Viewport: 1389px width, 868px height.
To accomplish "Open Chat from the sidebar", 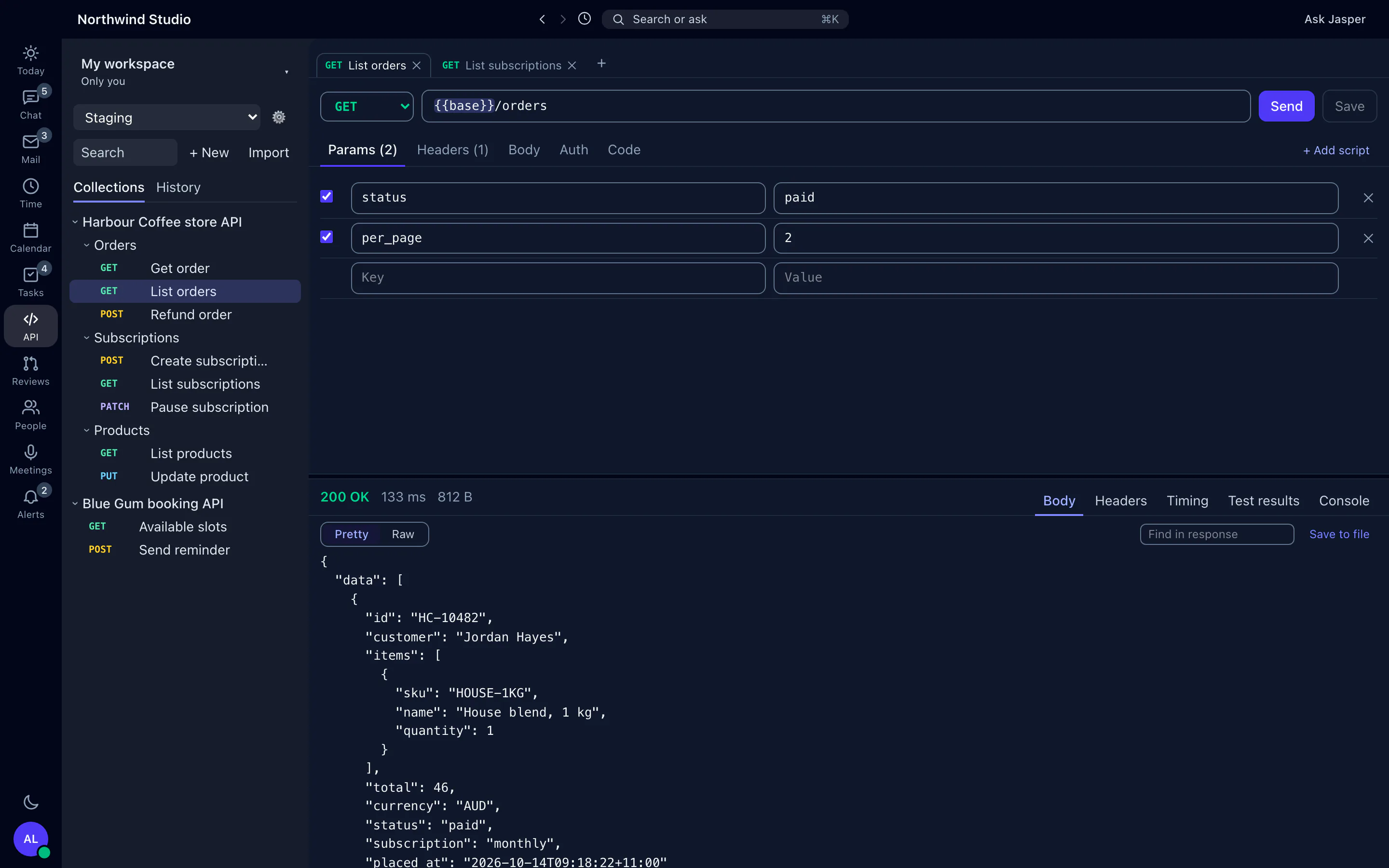I will coord(30,105).
